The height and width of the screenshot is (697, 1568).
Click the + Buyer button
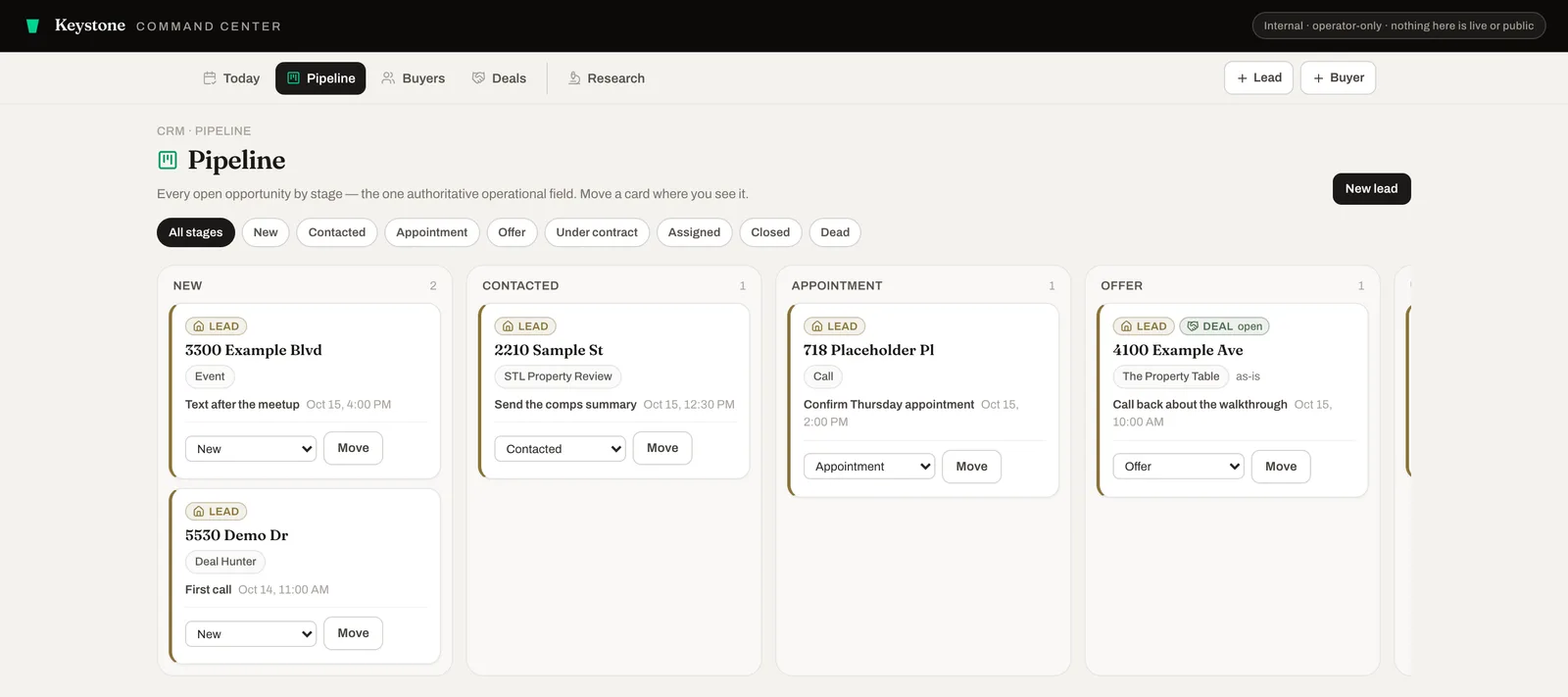click(x=1338, y=77)
